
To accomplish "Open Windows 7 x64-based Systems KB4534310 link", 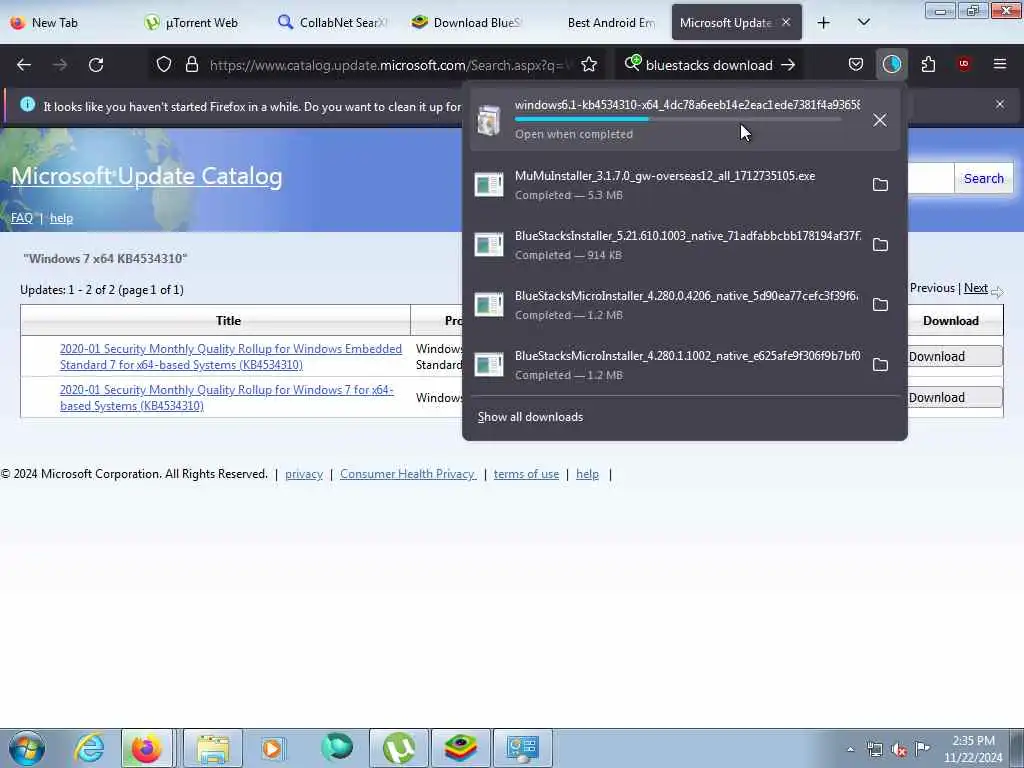I will click(227, 398).
